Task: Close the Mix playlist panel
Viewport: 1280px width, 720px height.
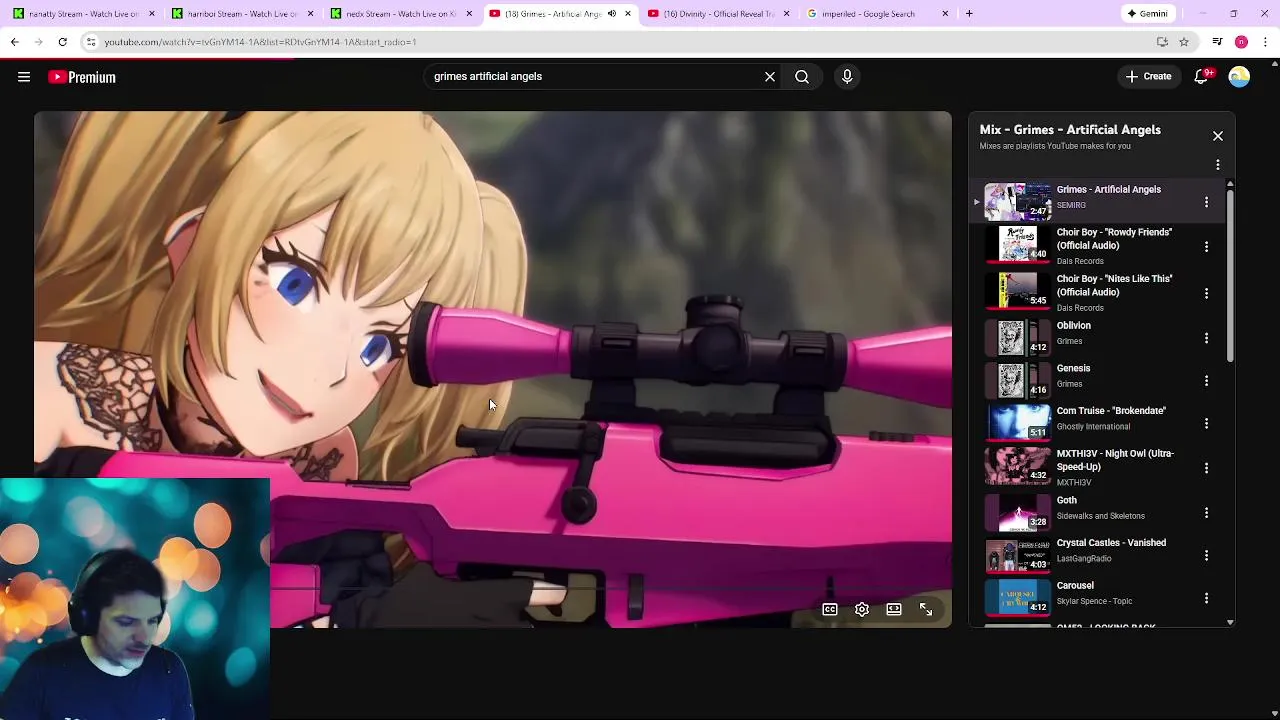Action: pyautogui.click(x=1218, y=136)
